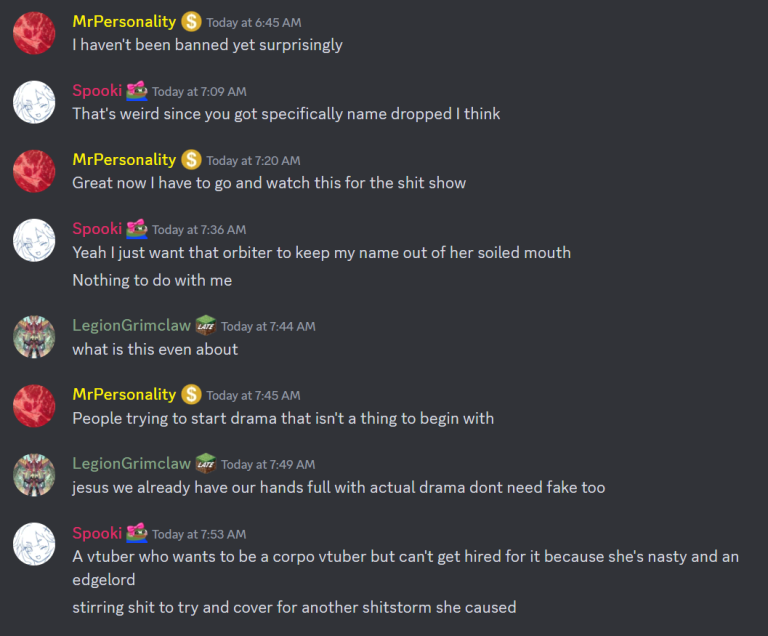Click MrPersonality's red avatar at 6:45 AM

[34, 33]
